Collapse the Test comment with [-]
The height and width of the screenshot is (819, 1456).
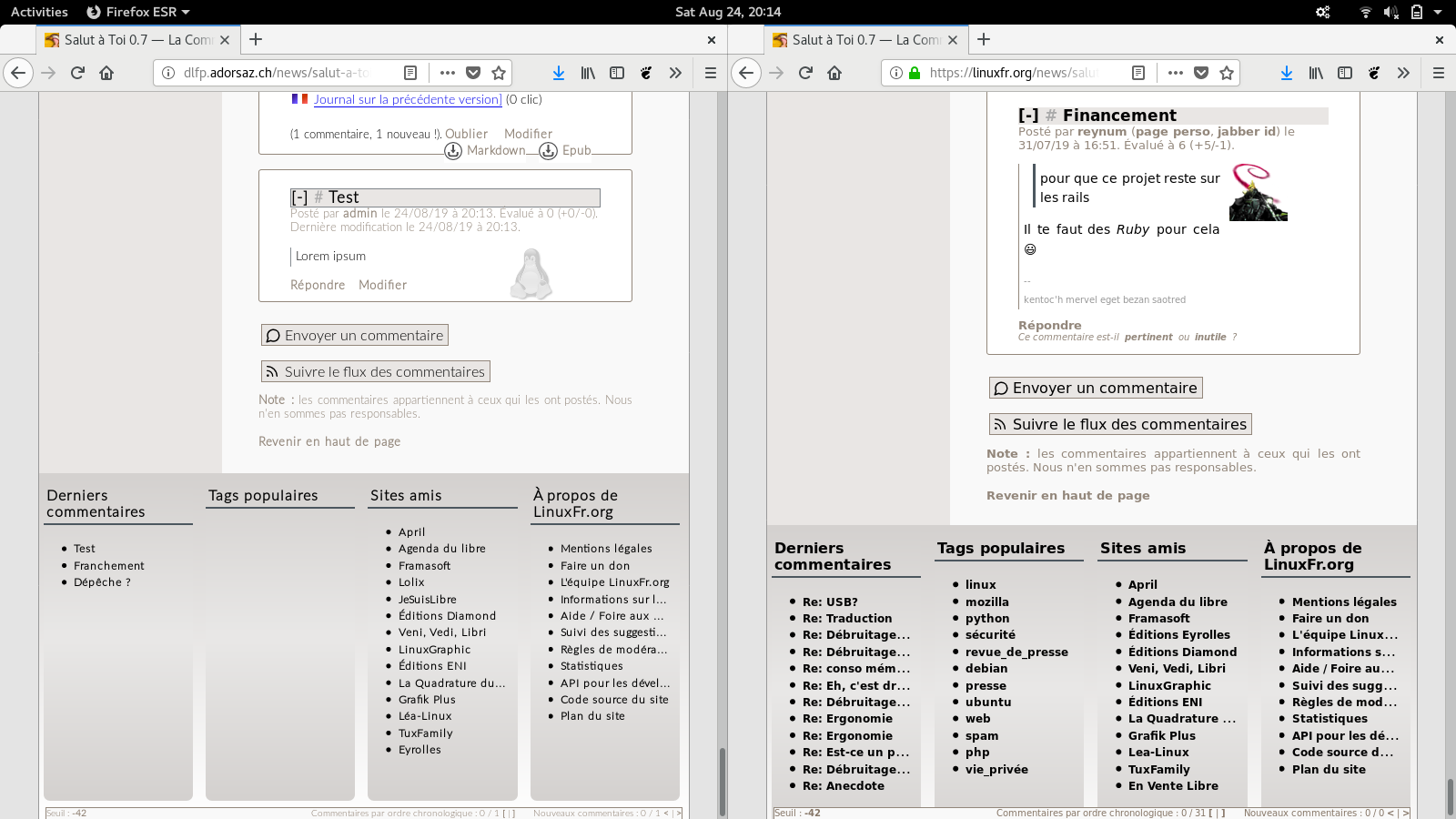[x=299, y=197]
